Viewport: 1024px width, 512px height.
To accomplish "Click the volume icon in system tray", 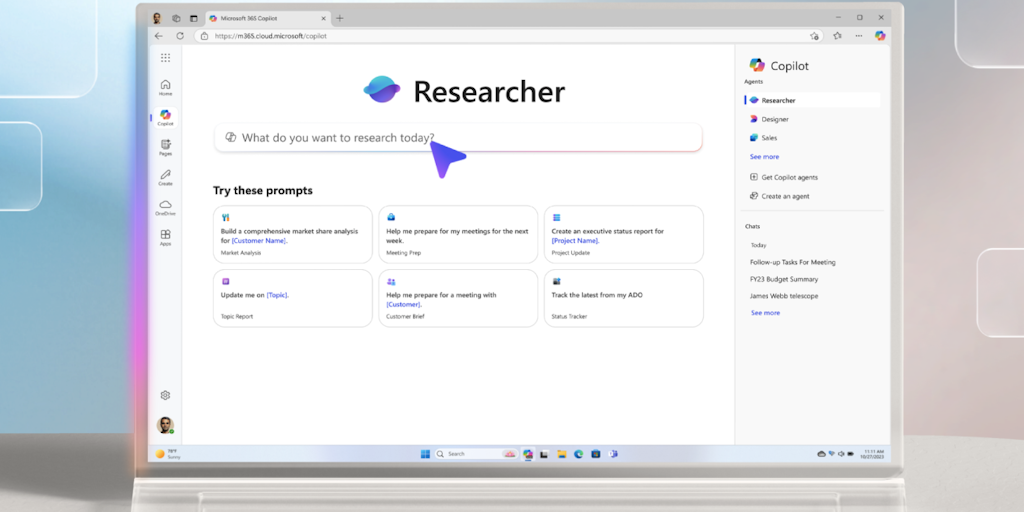I will tap(841, 454).
